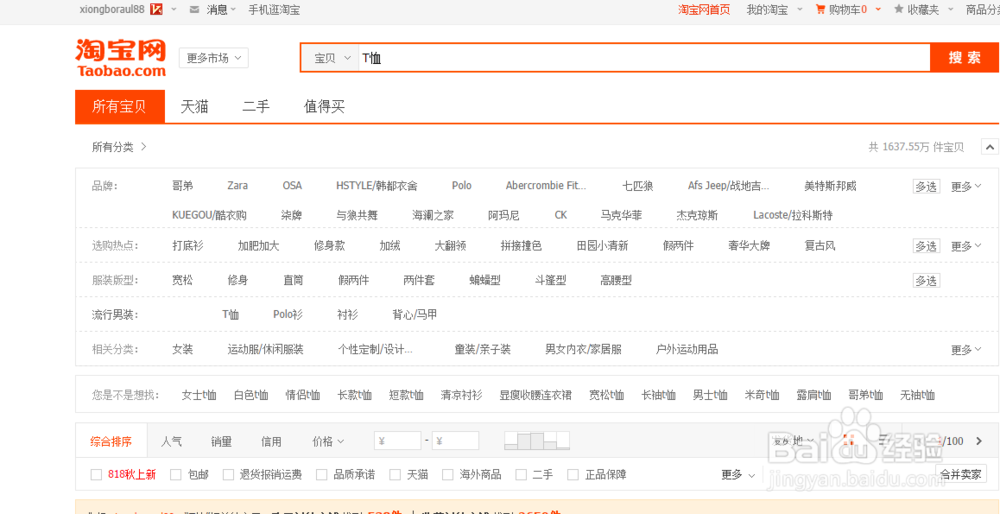This screenshot has height=514, width=1000.
Task: Sort results by 信用
Action: [x=271, y=441]
